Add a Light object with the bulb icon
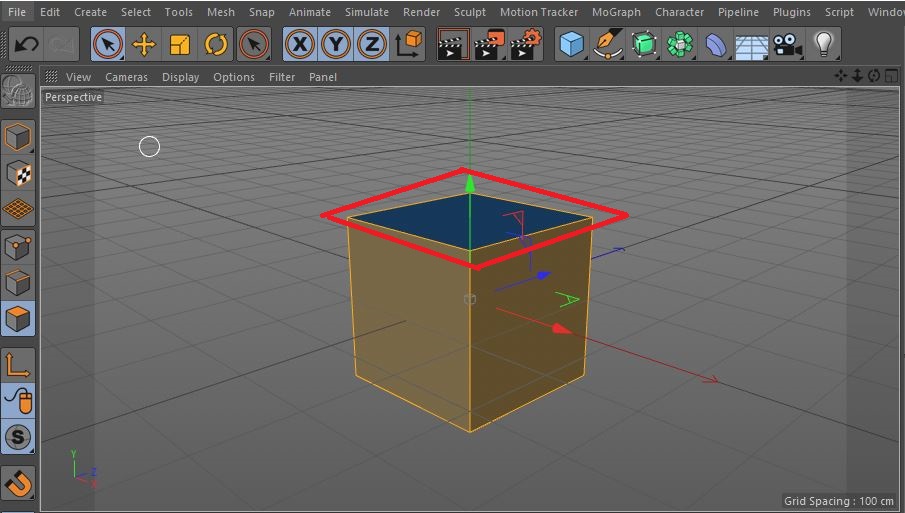Image resolution: width=905 pixels, height=513 pixels. point(823,44)
